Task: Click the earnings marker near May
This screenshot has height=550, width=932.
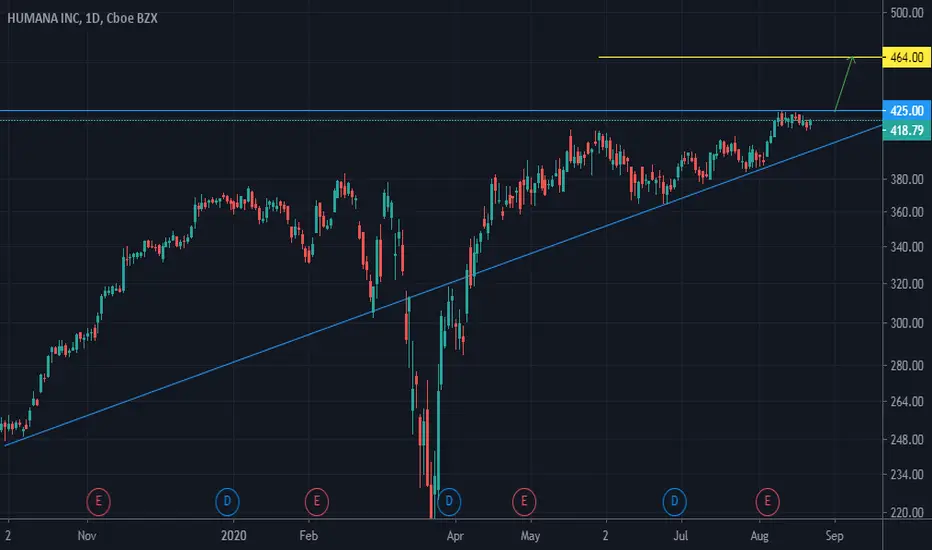Action: pos(524,501)
